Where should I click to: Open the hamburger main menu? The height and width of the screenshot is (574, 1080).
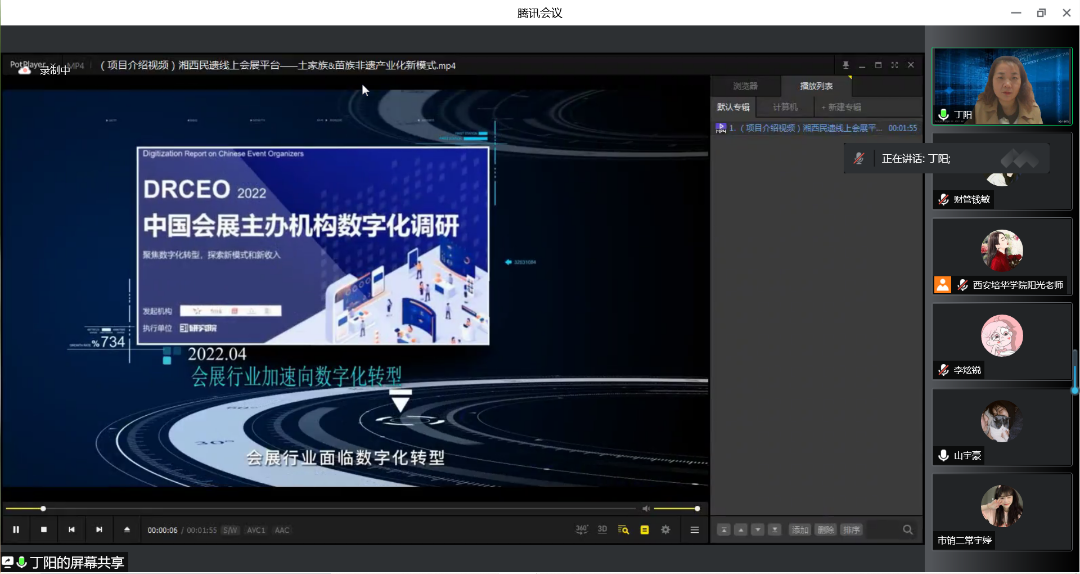point(695,529)
